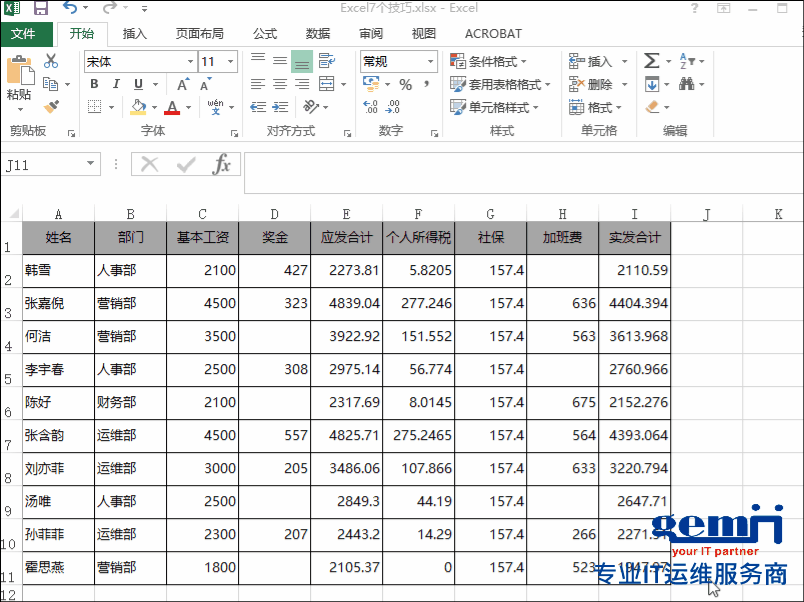Viewport: 804px width, 602px height.
Task: Click the Save icon in title bar
Action: (41, 9)
